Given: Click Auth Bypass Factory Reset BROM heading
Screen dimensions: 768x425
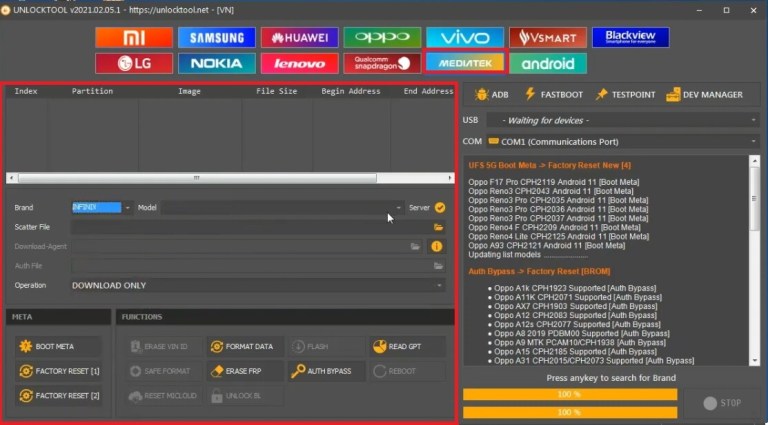Looking at the screenshot, I should [539, 271].
